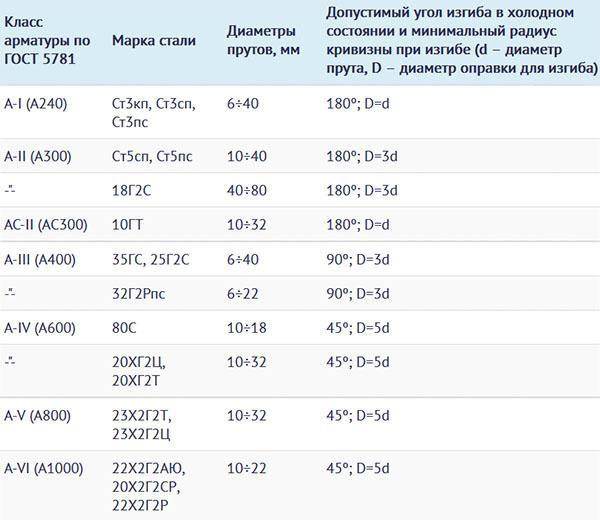Click the 35ГС, 25Г2С steel cell
Screen dimensions: 600x520
(x=150, y=260)
